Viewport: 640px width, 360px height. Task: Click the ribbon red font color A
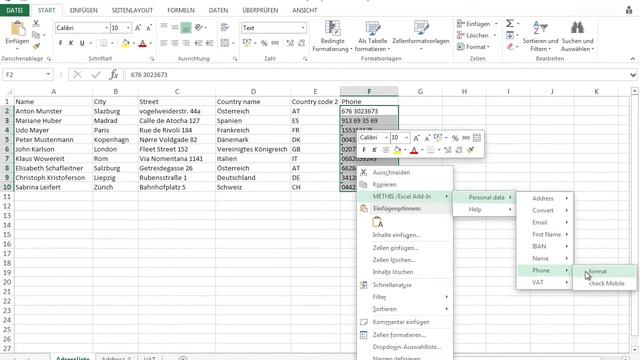[x=142, y=43]
